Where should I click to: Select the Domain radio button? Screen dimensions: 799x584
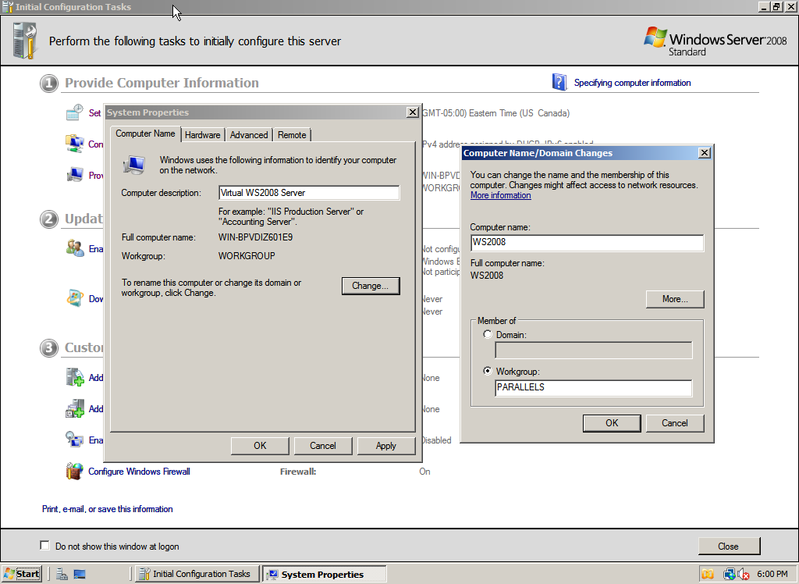tap(487, 334)
